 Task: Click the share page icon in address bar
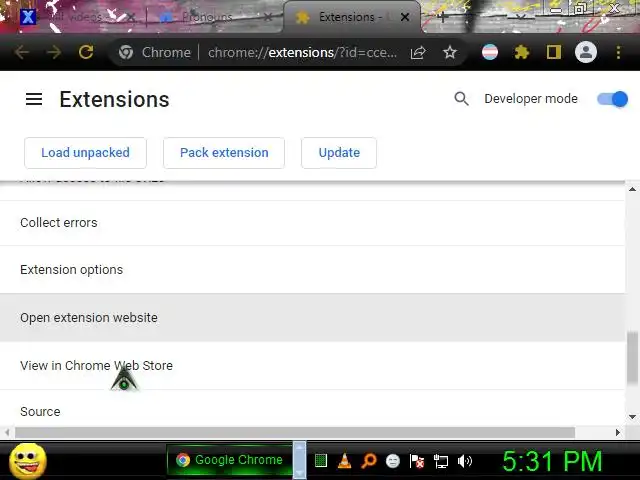pyautogui.click(x=418, y=52)
